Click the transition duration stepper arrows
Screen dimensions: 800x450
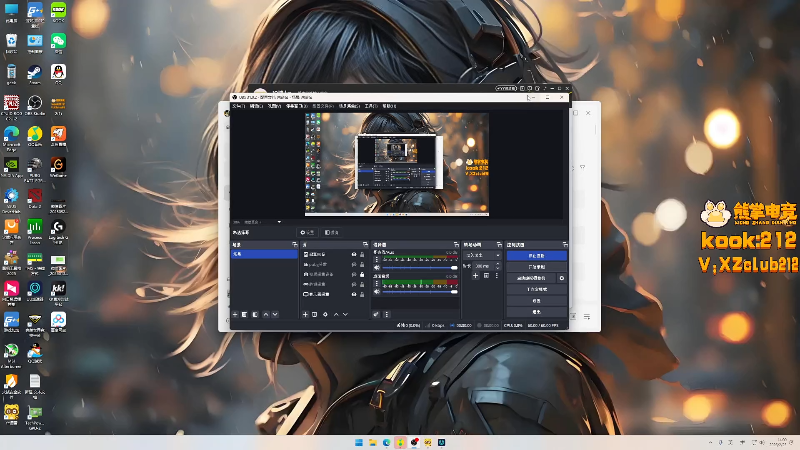498,266
